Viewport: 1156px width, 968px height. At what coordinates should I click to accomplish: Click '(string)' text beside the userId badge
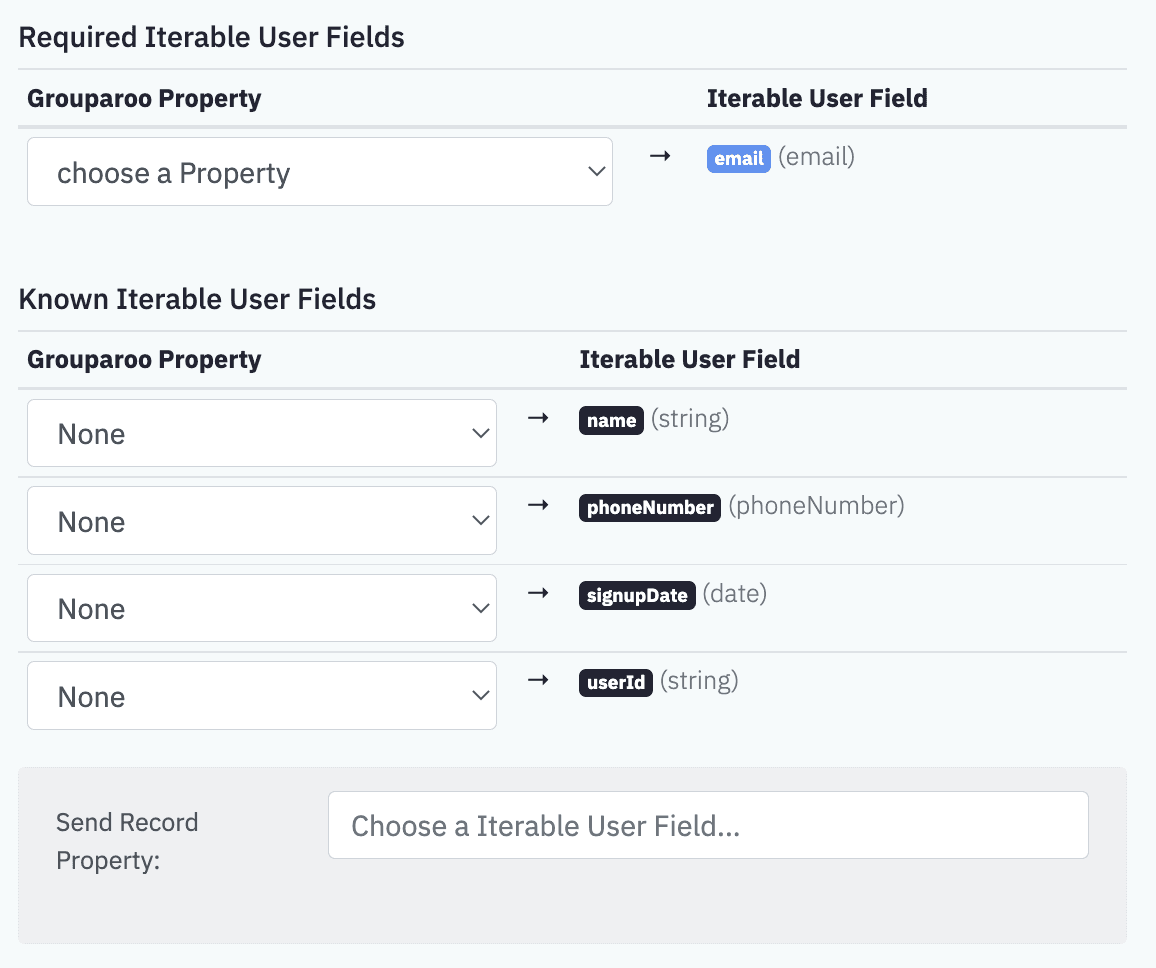[x=699, y=680]
